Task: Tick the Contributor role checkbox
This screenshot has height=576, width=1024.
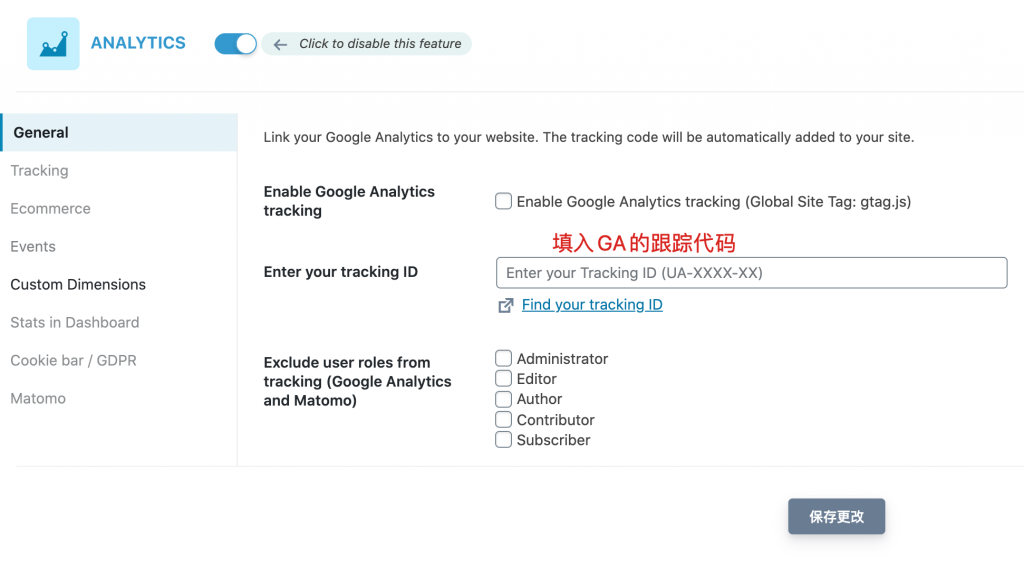Action: [x=504, y=419]
